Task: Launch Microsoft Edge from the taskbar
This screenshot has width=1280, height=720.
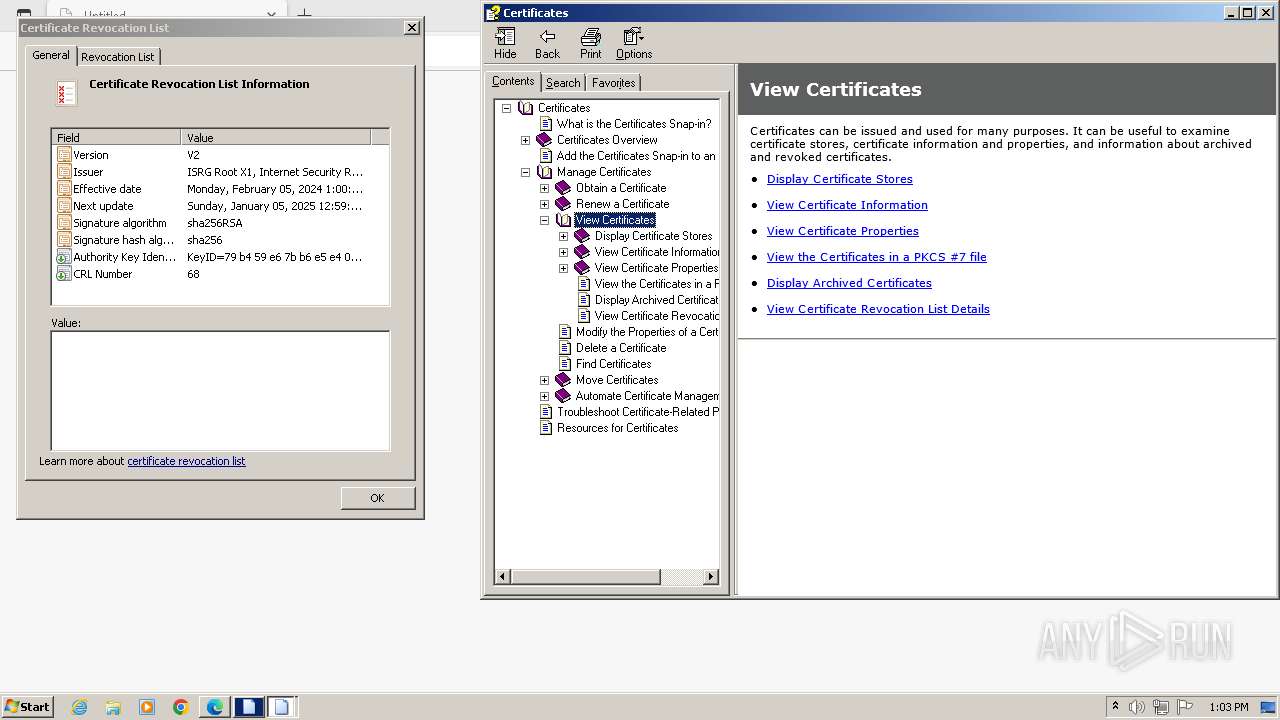Action: coord(215,707)
